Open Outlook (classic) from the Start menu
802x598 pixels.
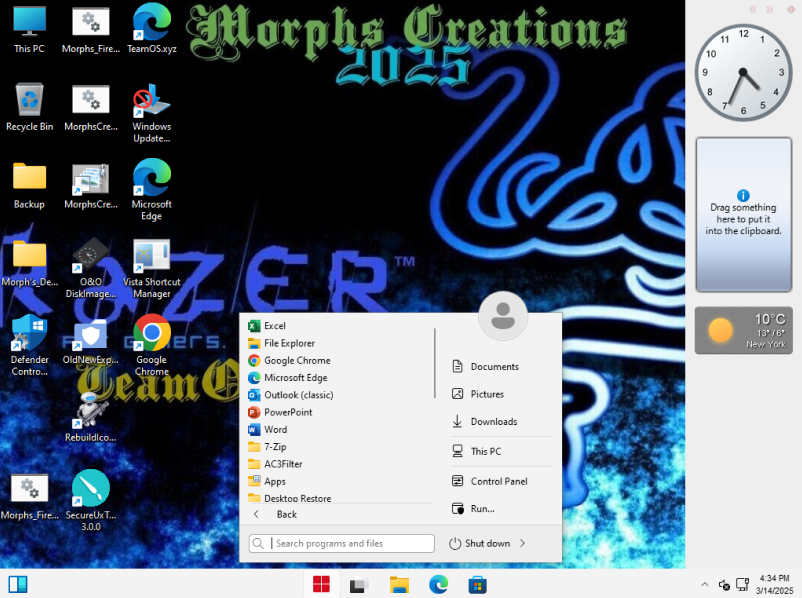[x=339, y=395]
